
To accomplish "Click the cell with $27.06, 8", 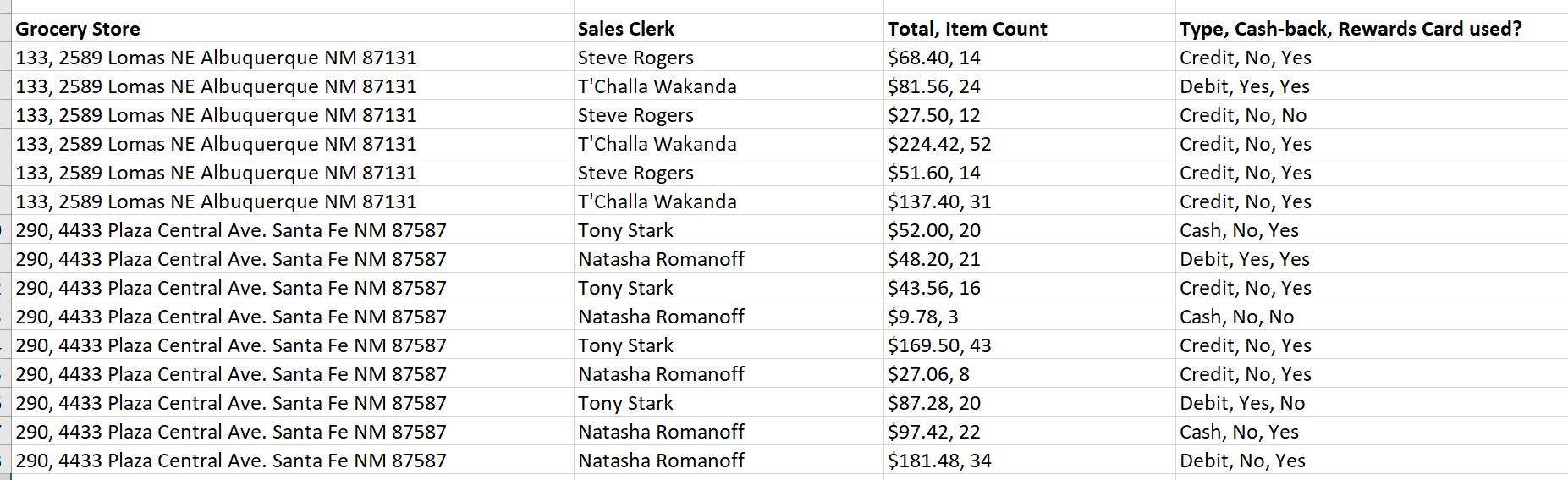I will pyautogui.click(x=1029, y=373).
